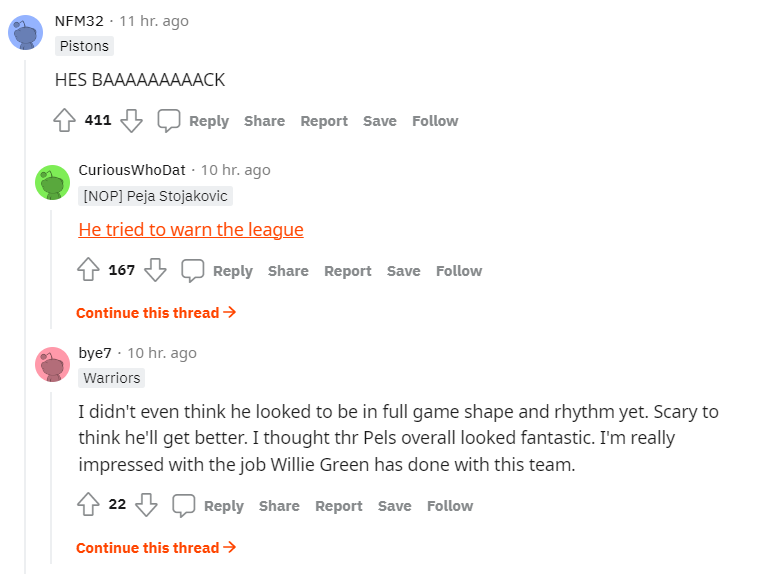Click bye7's pink avatar
Image resolution: width=766 pixels, height=574 pixels.
pos(52,365)
